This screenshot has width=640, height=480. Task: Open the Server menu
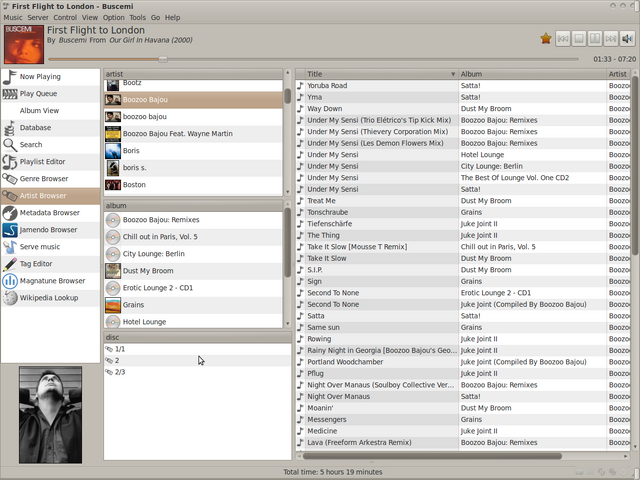[x=38, y=18]
